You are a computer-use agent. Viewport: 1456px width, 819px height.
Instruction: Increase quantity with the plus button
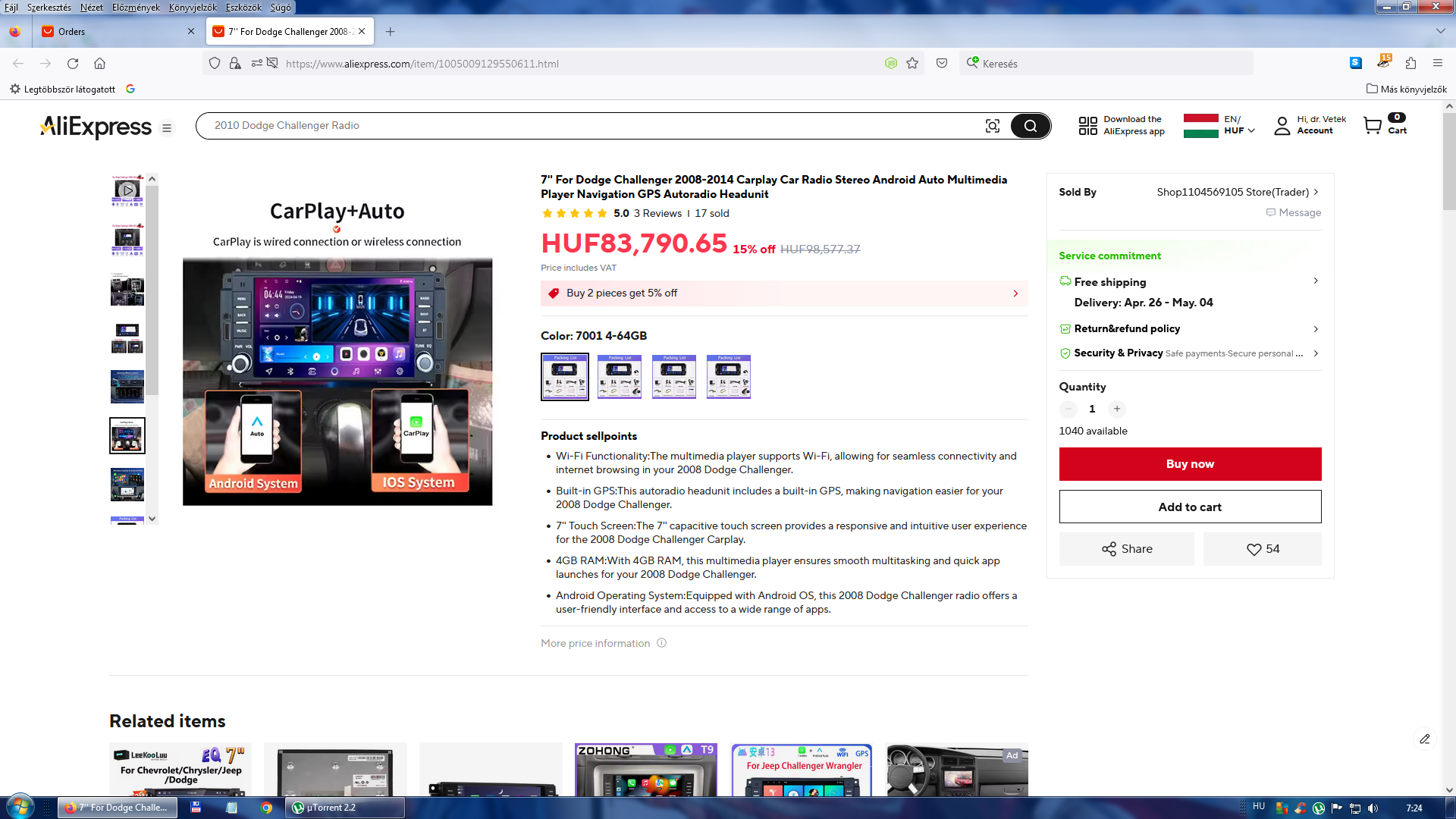pyautogui.click(x=1116, y=409)
